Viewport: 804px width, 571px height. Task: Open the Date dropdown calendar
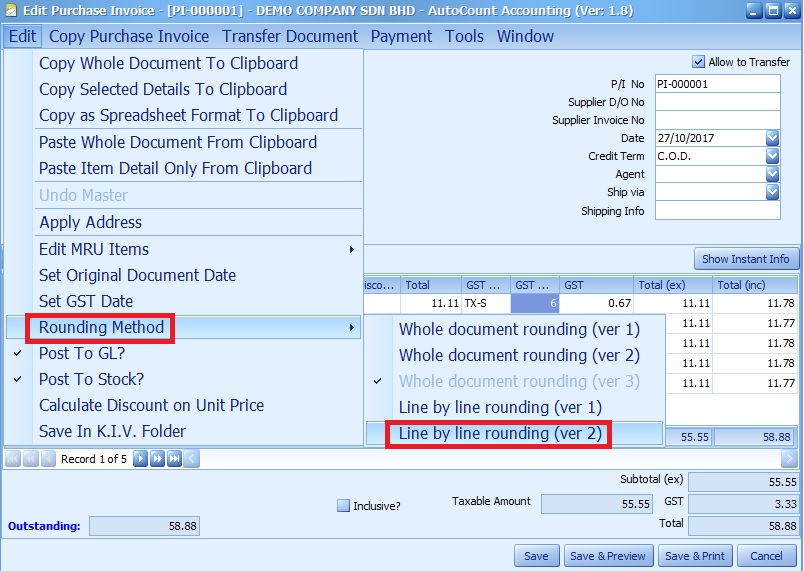pyautogui.click(x=772, y=139)
